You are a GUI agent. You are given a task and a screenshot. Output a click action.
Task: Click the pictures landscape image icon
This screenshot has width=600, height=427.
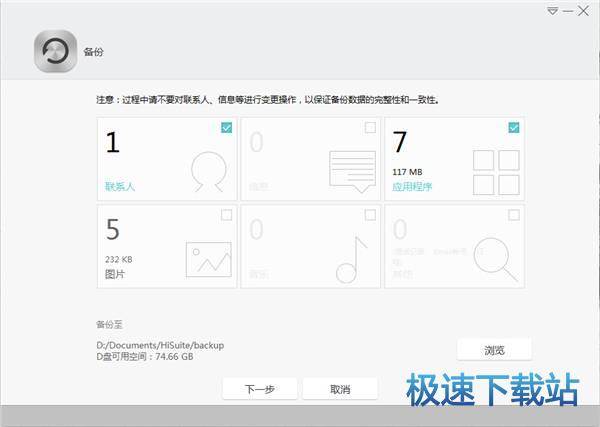[x=209, y=259]
